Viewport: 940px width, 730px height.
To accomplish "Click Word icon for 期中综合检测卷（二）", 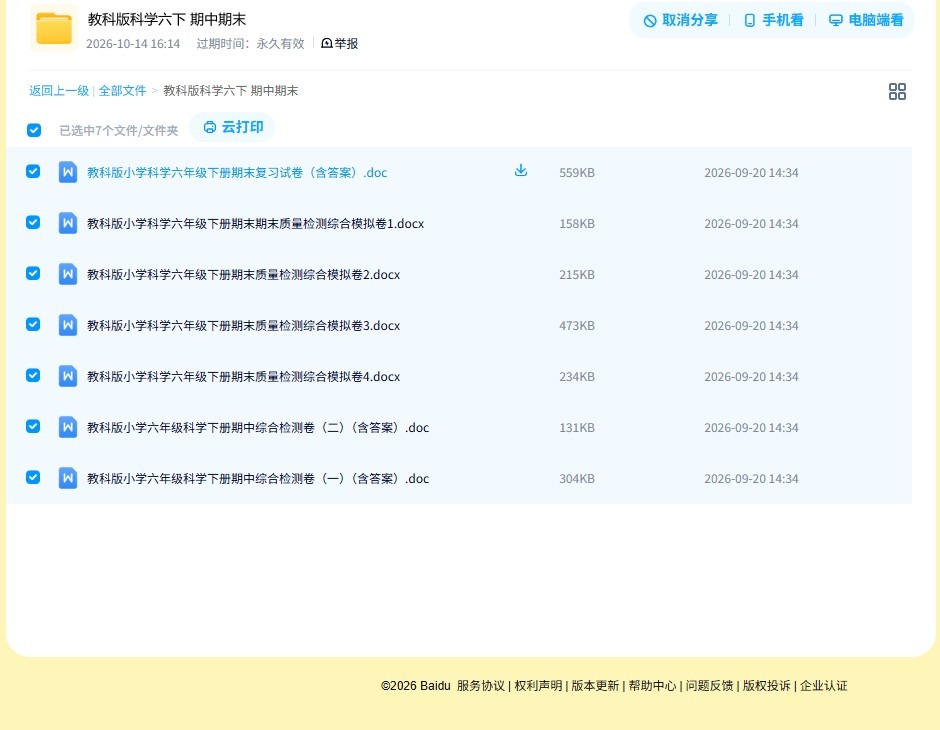I will click(68, 427).
